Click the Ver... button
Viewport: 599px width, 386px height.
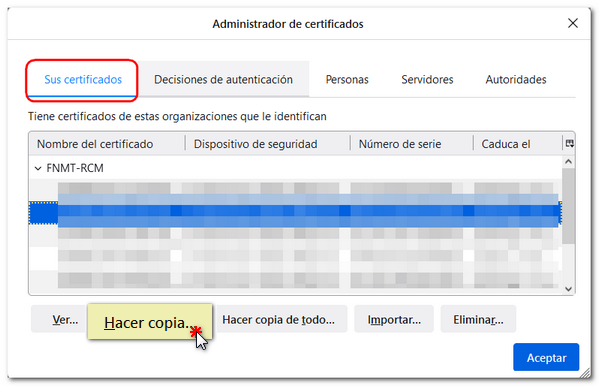point(58,319)
